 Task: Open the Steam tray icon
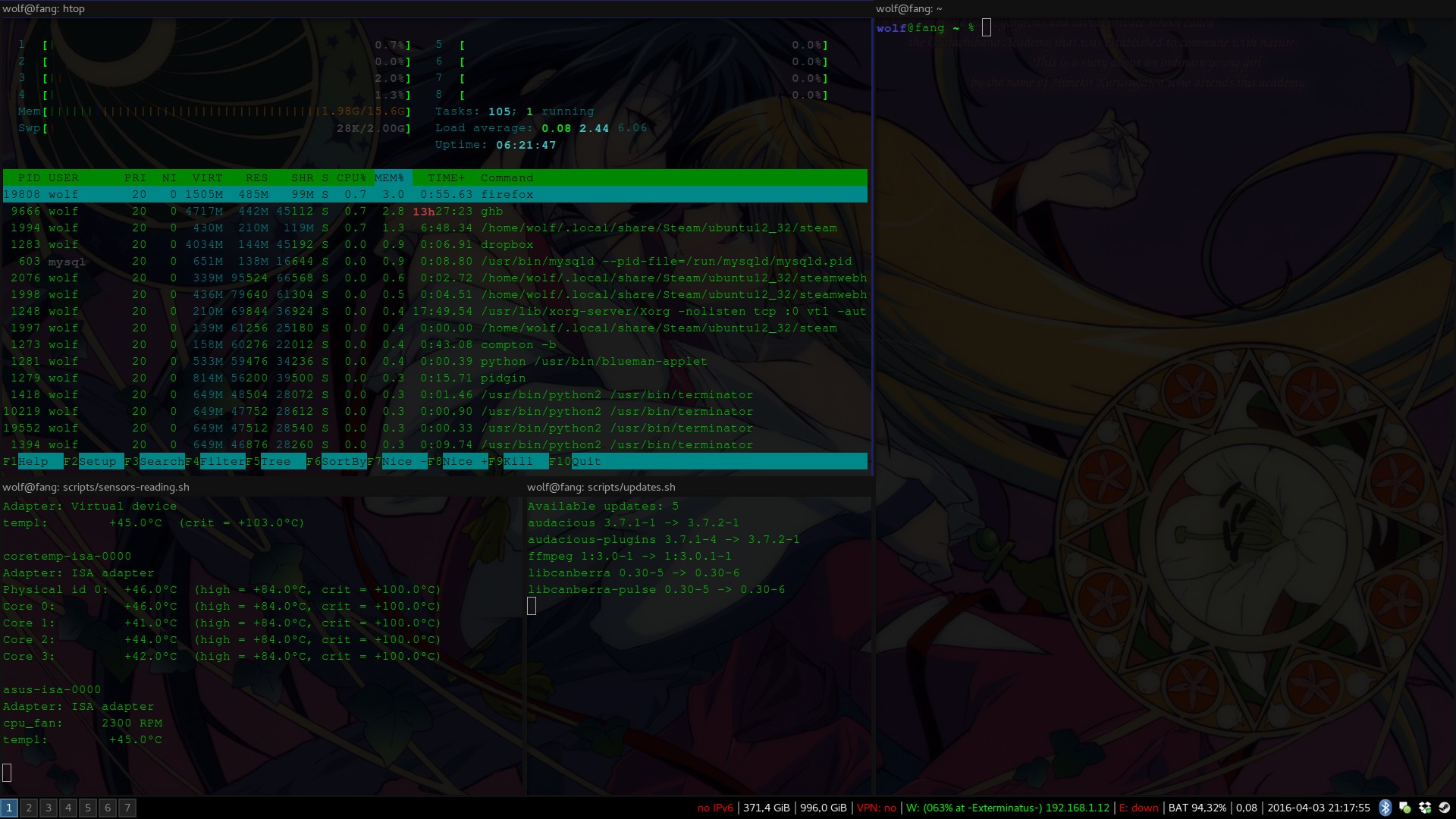pyautogui.click(x=1444, y=808)
